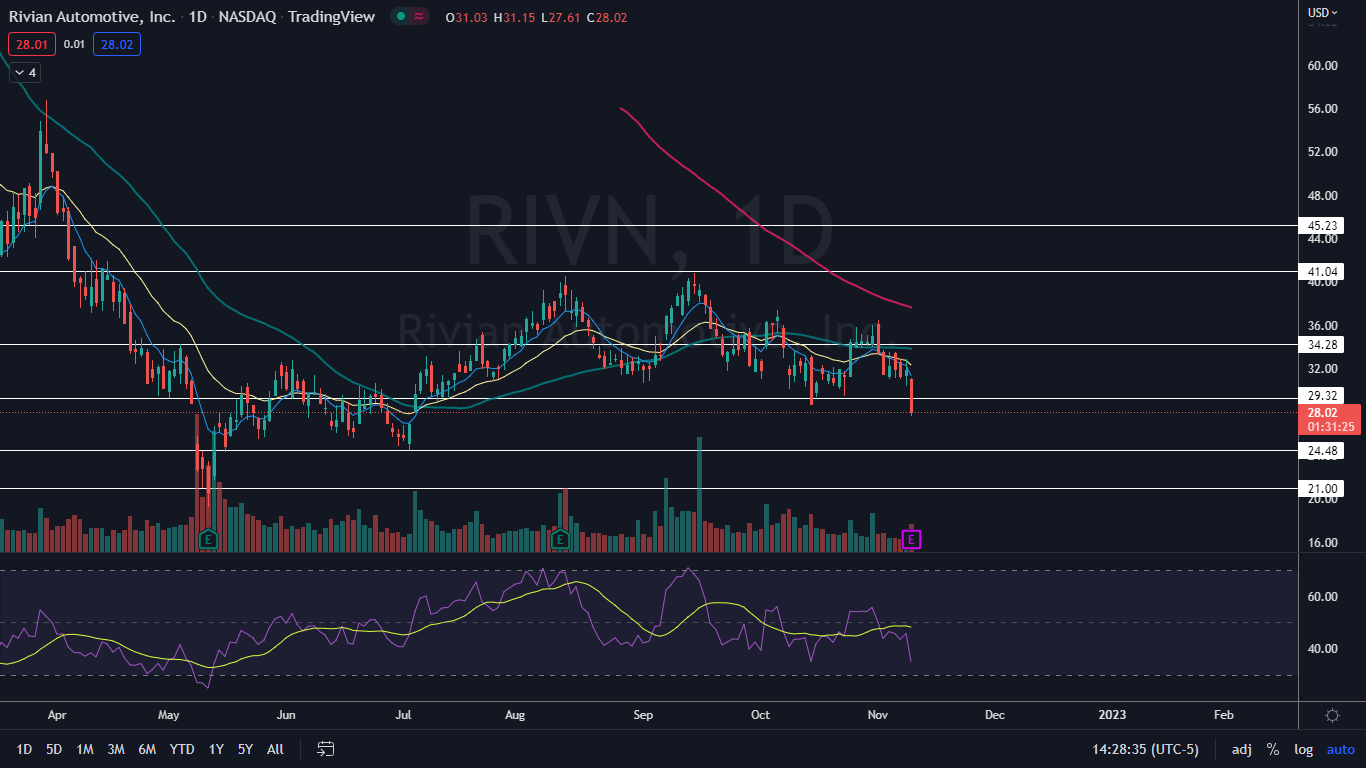Click the red current price label 28.02
The image size is (1366, 768).
[x=1325, y=412]
